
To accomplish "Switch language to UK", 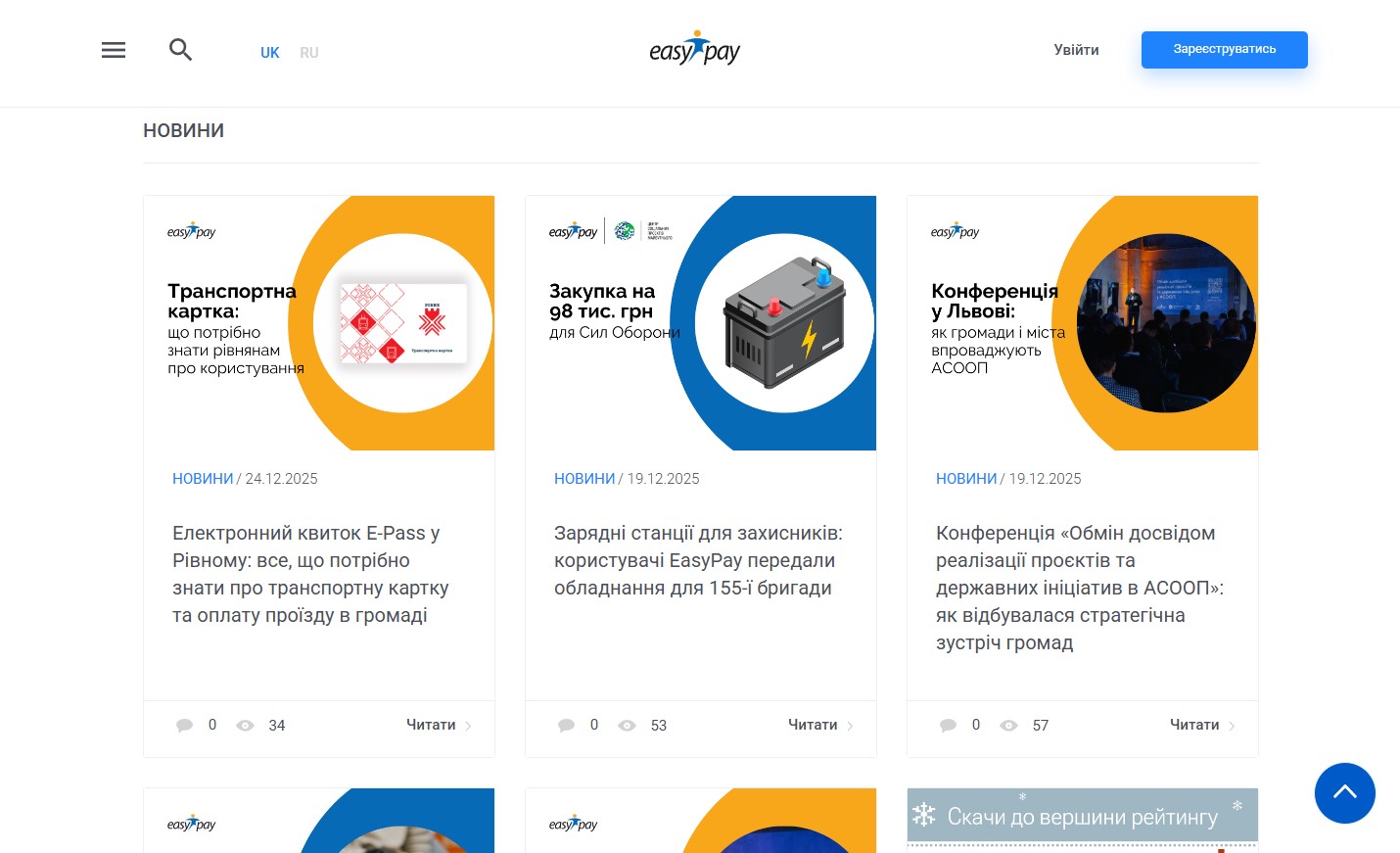I will [x=270, y=53].
